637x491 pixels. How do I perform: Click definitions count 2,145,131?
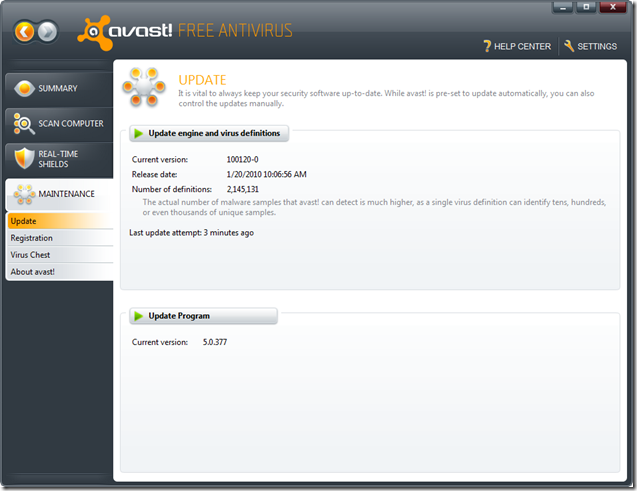point(243,189)
